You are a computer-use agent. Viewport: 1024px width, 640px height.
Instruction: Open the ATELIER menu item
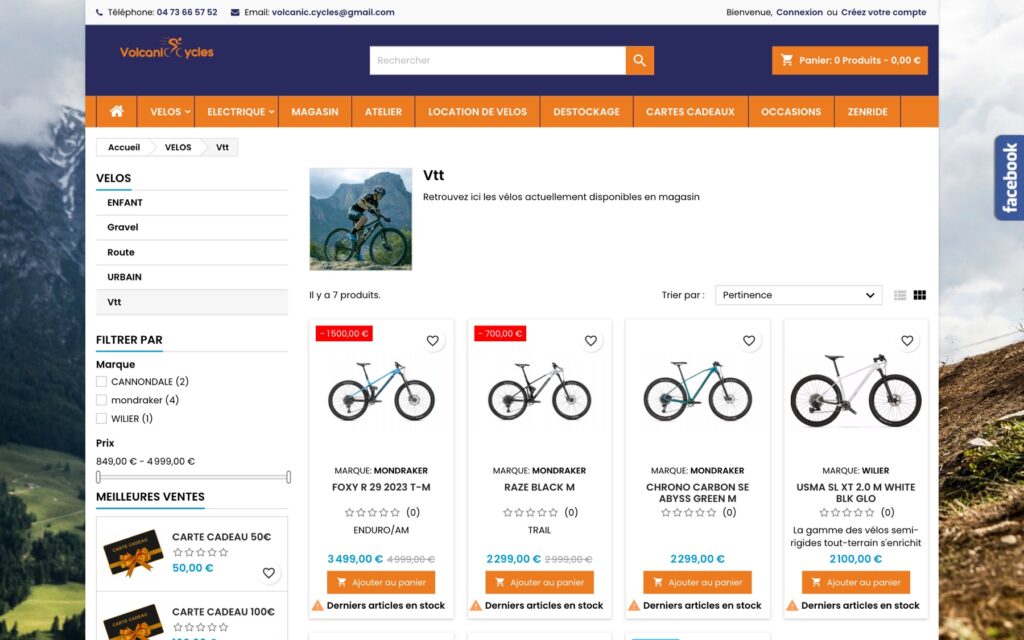click(383, 112)
